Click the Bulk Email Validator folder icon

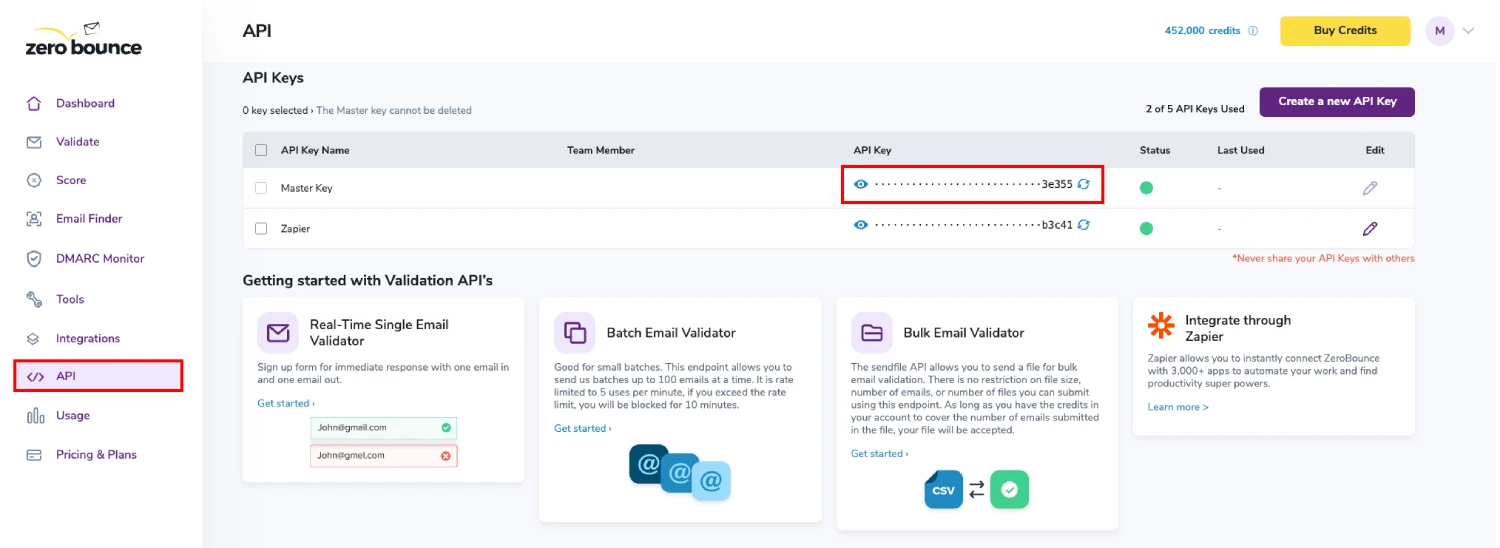[x=872, y=333]
